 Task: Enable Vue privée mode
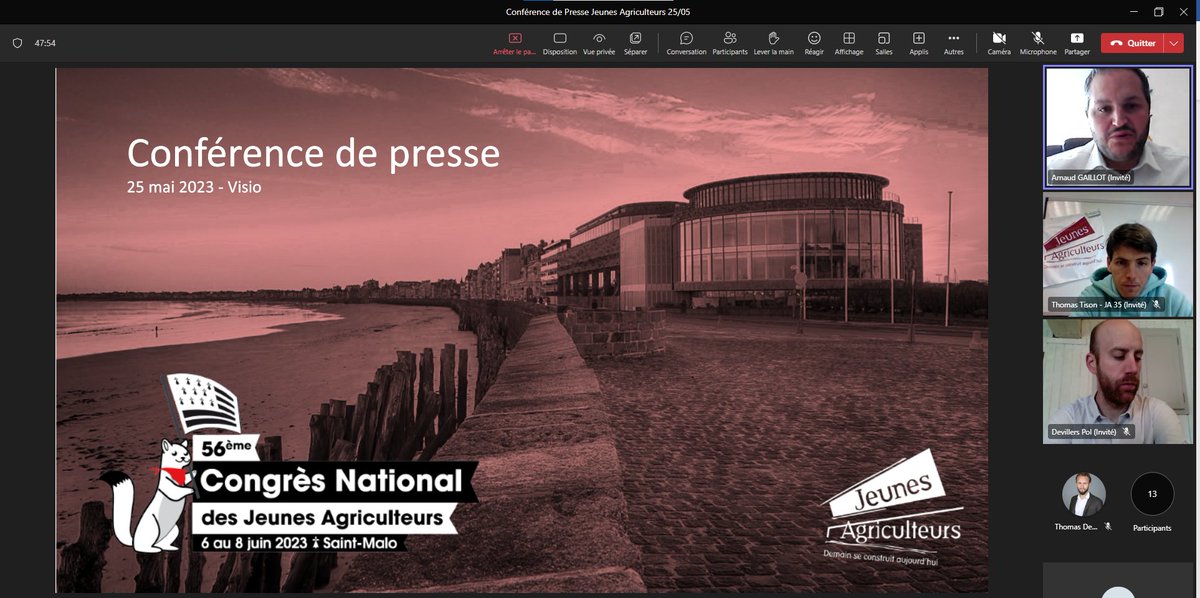point(597,42)
